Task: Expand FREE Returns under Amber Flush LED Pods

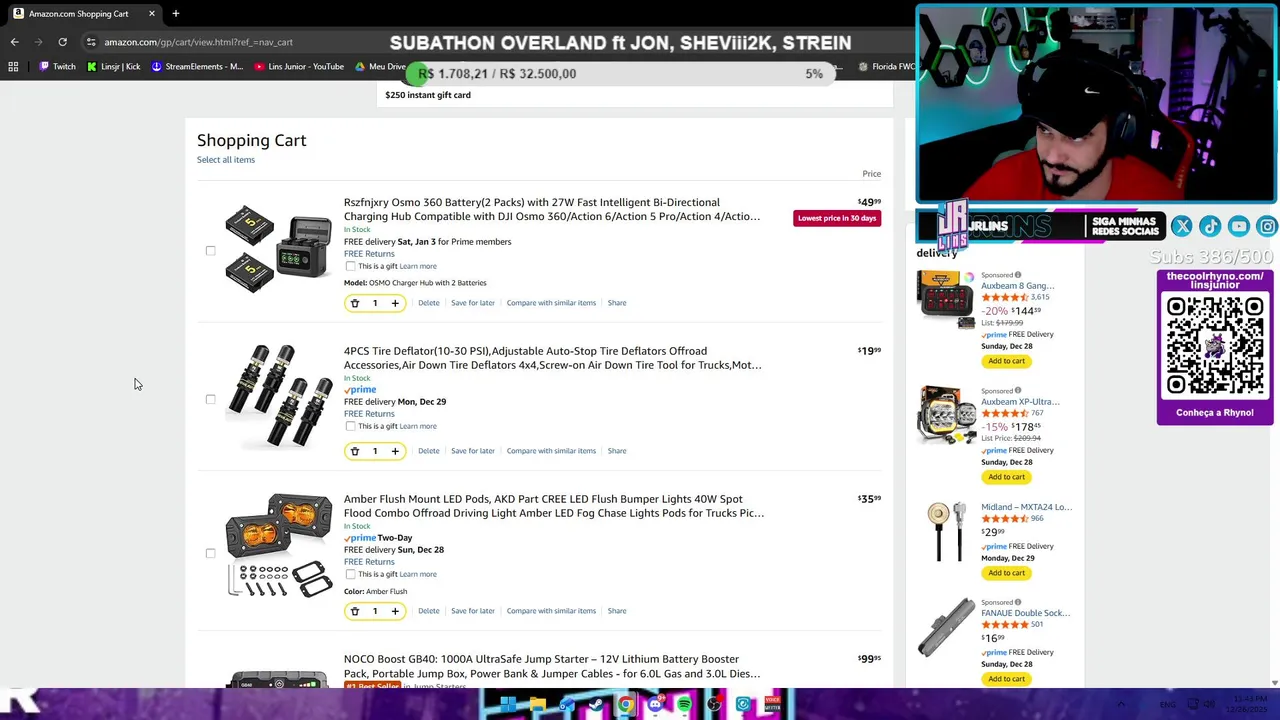Action: click(x=369, y=562)
